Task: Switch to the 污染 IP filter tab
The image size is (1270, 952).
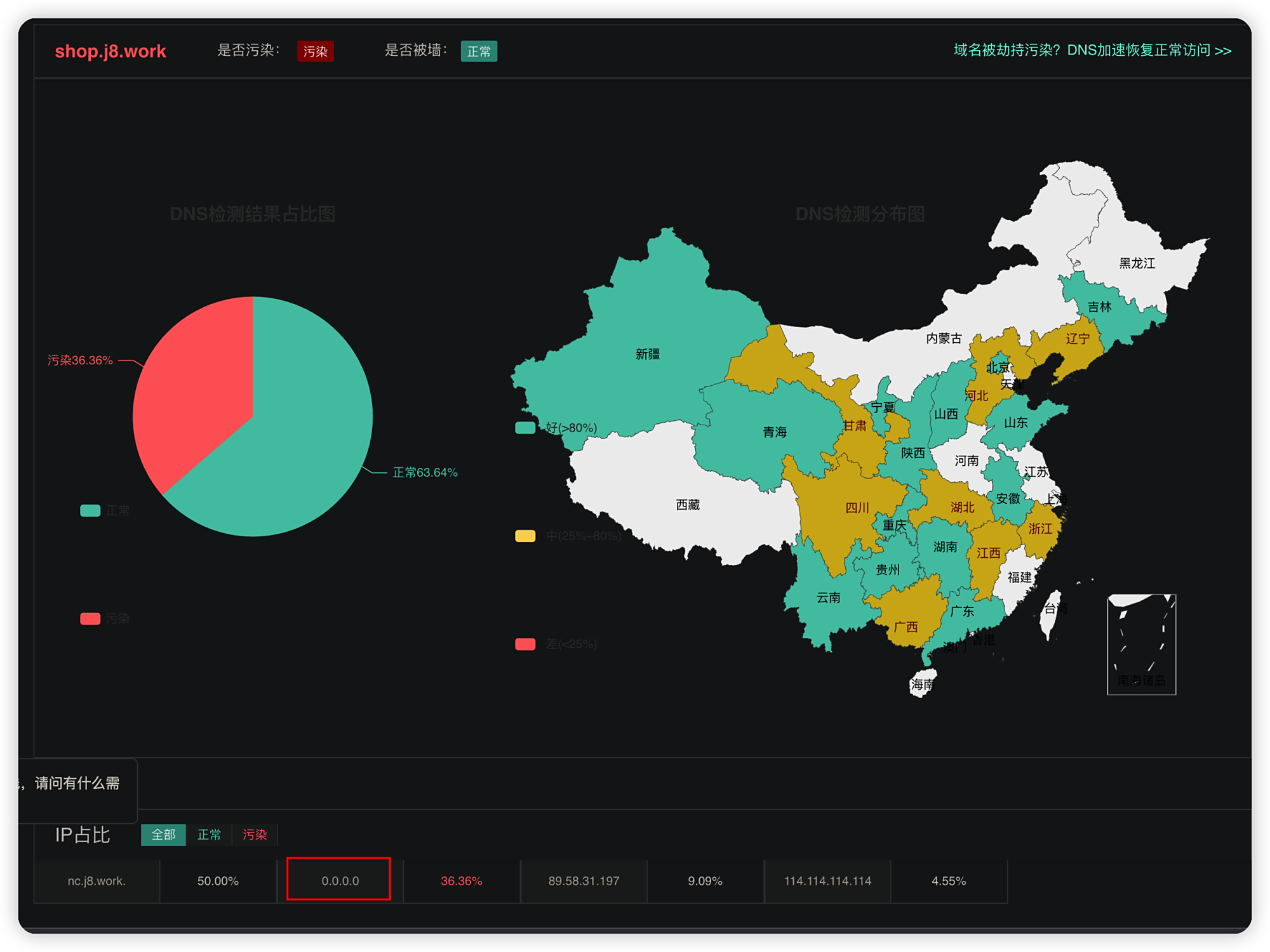Action: click(255, 835)
